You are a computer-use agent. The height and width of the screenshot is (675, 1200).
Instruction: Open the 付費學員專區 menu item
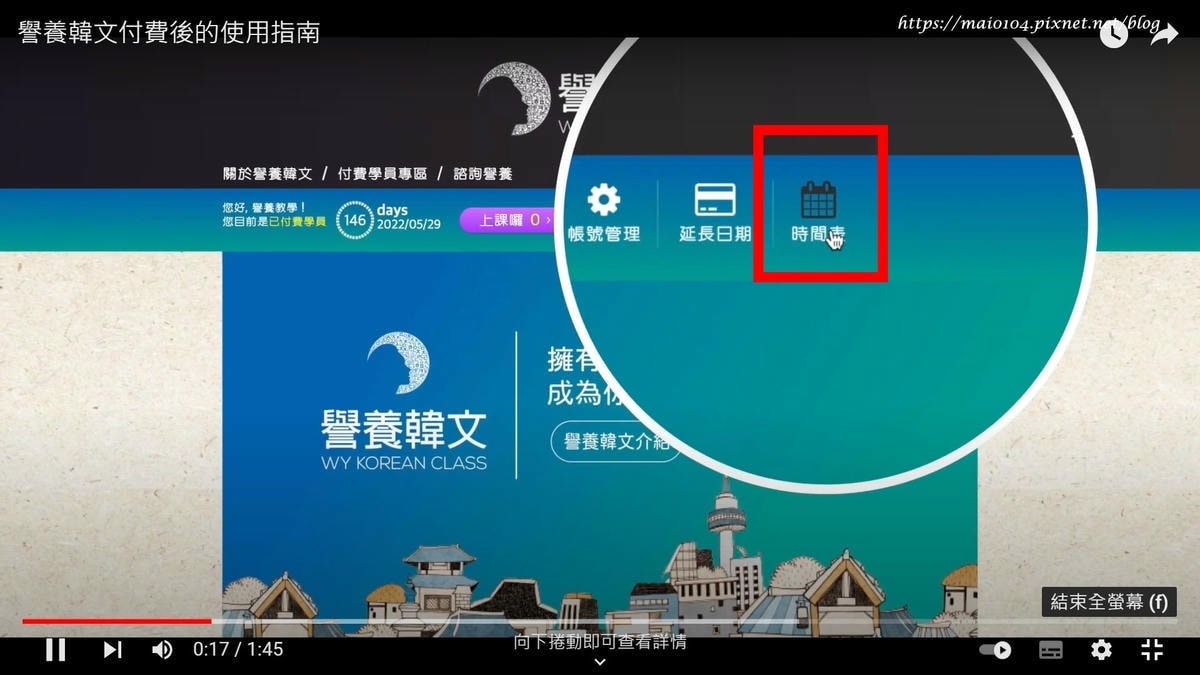382,174
